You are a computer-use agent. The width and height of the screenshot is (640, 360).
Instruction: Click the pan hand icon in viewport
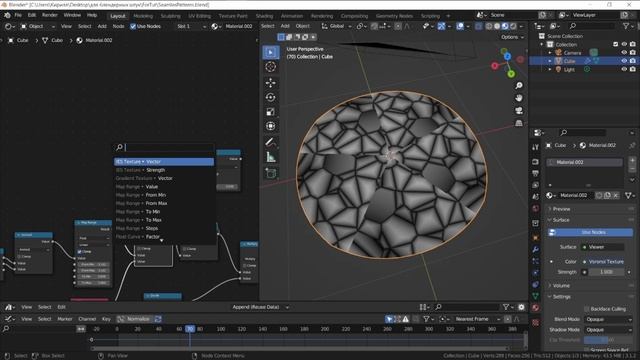pyautogui.click(x=519, y=98)
